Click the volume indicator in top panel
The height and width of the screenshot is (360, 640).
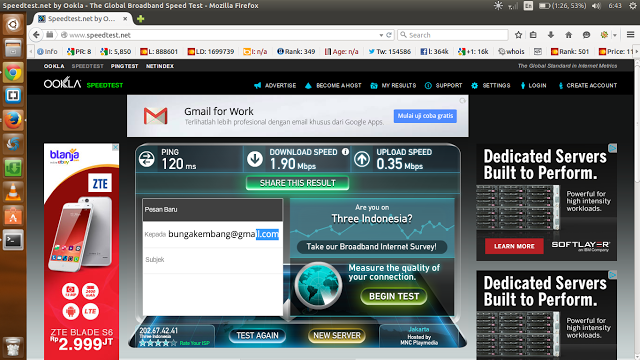596,6
